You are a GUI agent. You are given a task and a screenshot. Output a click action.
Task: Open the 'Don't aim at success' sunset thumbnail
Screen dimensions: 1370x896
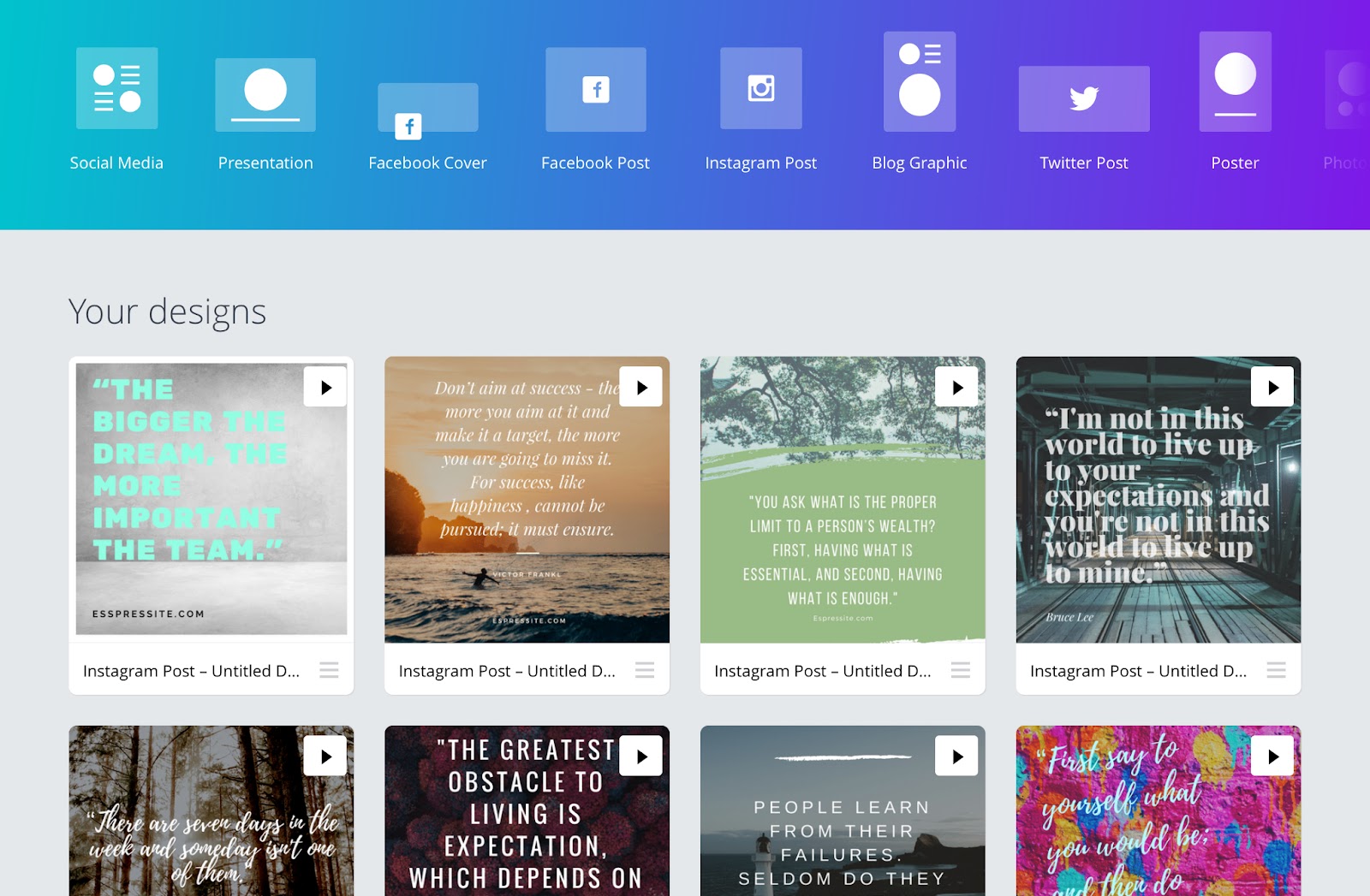[x=527, y=500]
